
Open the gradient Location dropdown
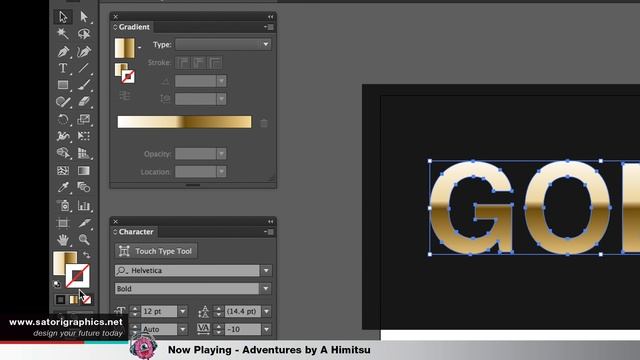[221, 172]
